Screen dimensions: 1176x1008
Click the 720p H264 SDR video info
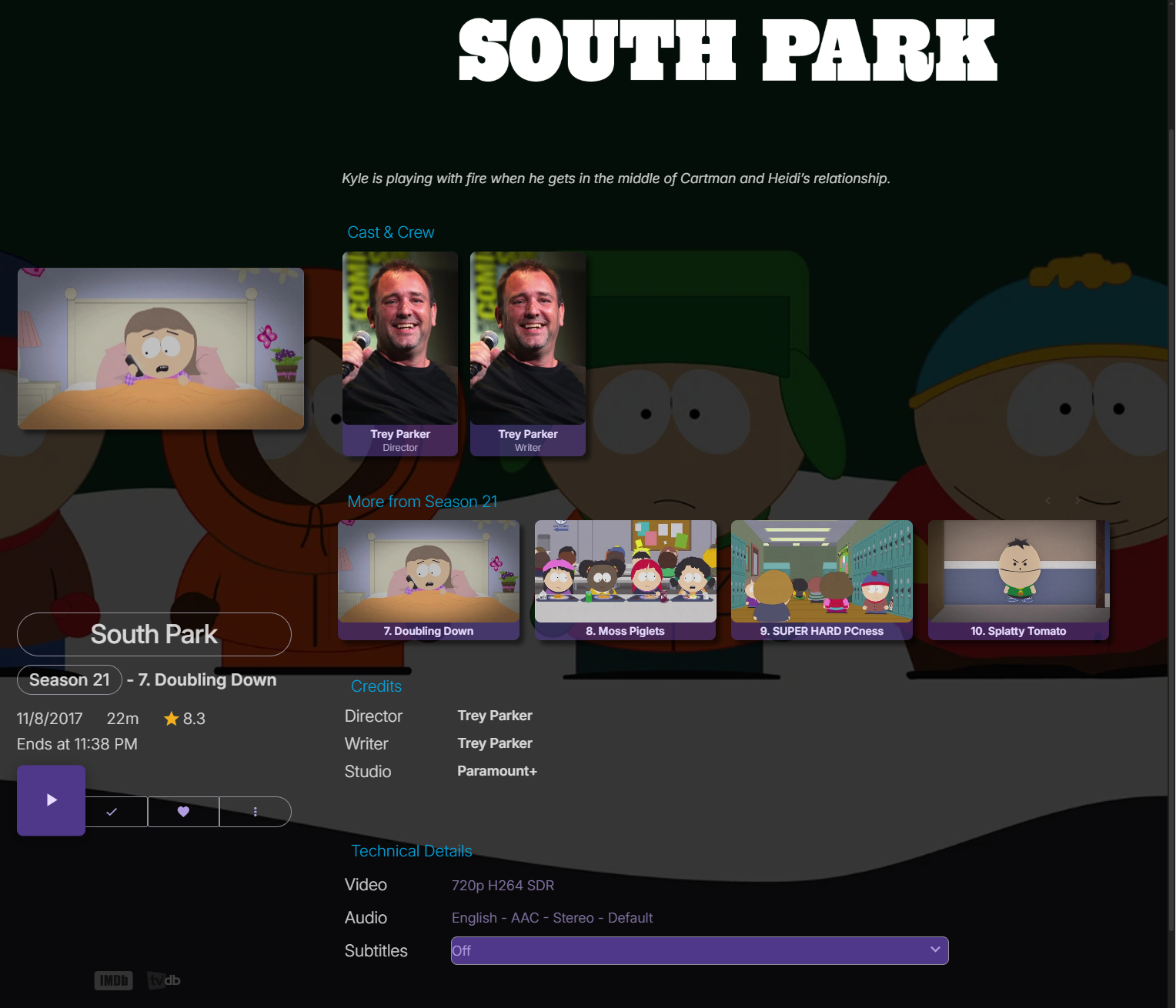click(503, 886)
